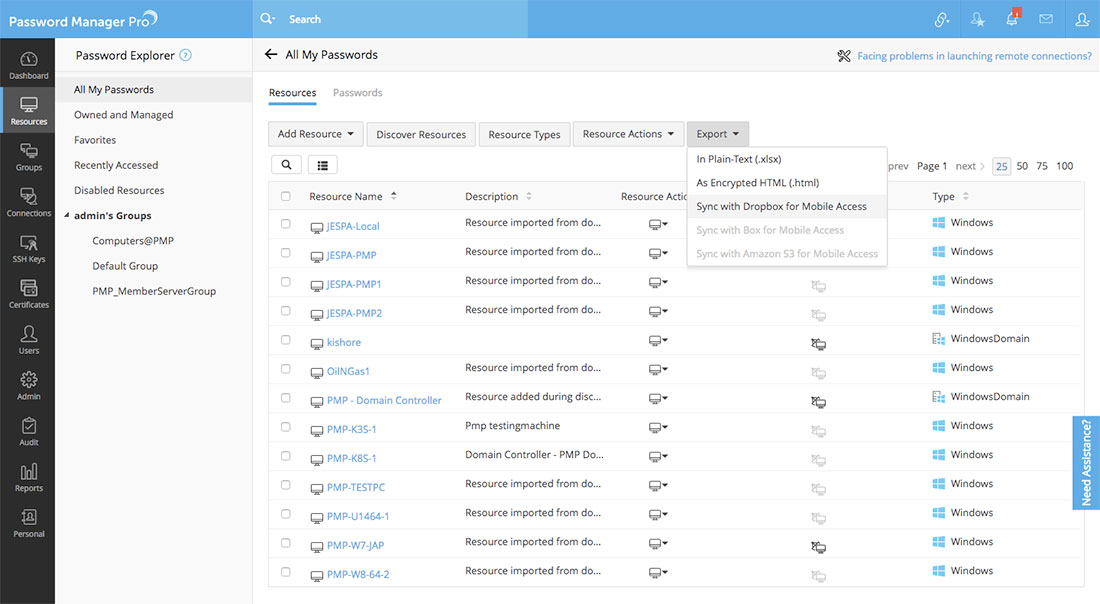Toggle the select-all checkbox in table header

(x=286, y=196)
